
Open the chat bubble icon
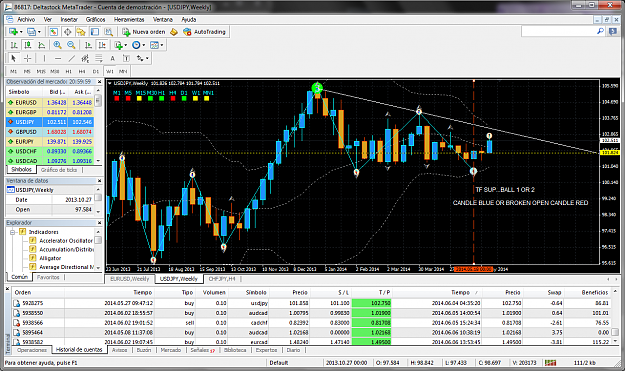tap(613, 32)
